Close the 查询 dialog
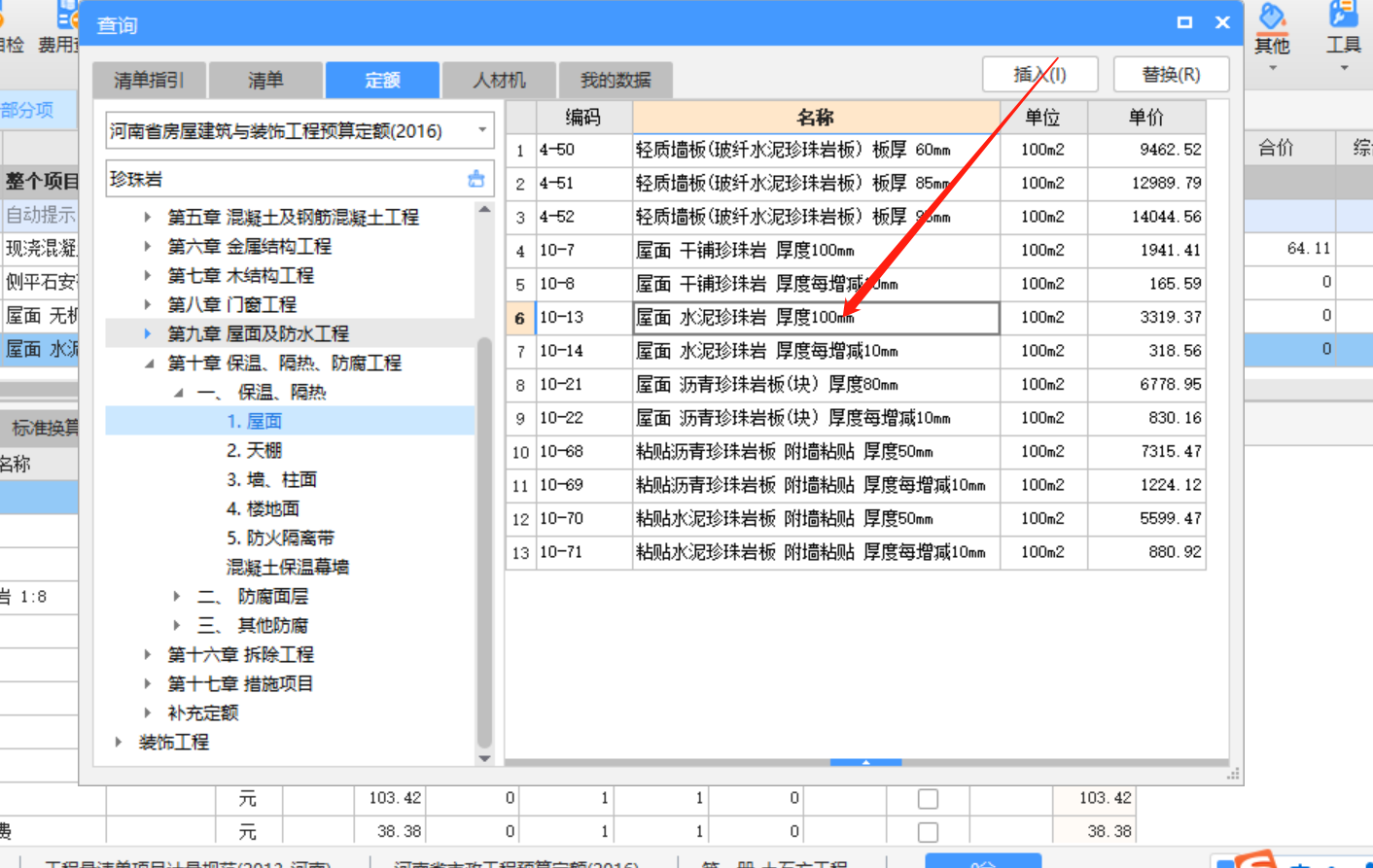 coord(1222,22)
